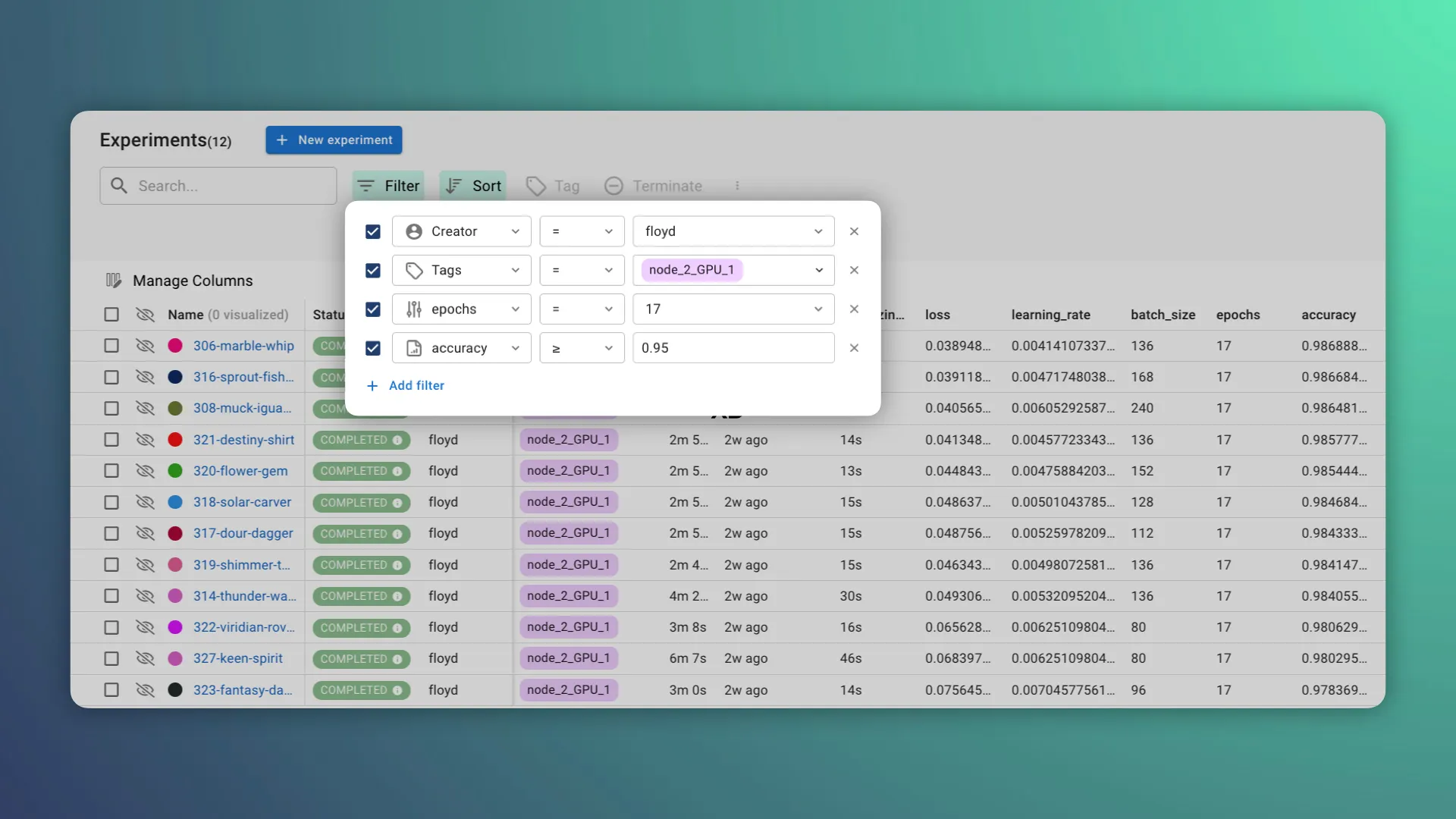Remove the Creator filter with X
The height and width of the screenshot is (819, 1456).
tap(854, 231)
